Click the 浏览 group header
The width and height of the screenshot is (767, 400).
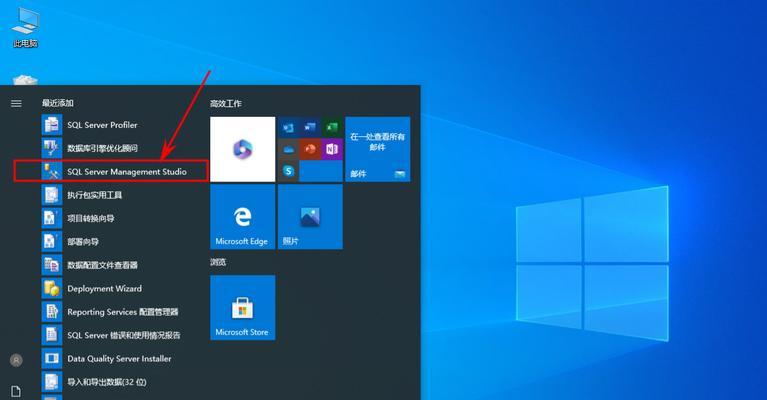coord(218,262)
